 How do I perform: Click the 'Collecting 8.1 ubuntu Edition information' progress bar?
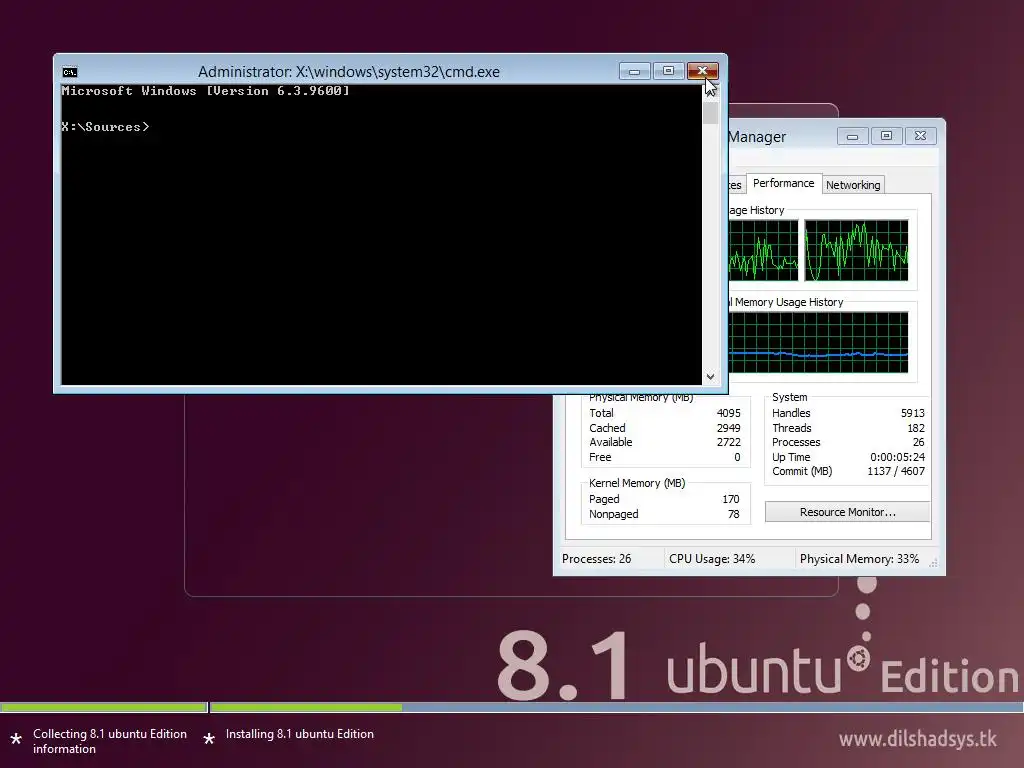104,707
